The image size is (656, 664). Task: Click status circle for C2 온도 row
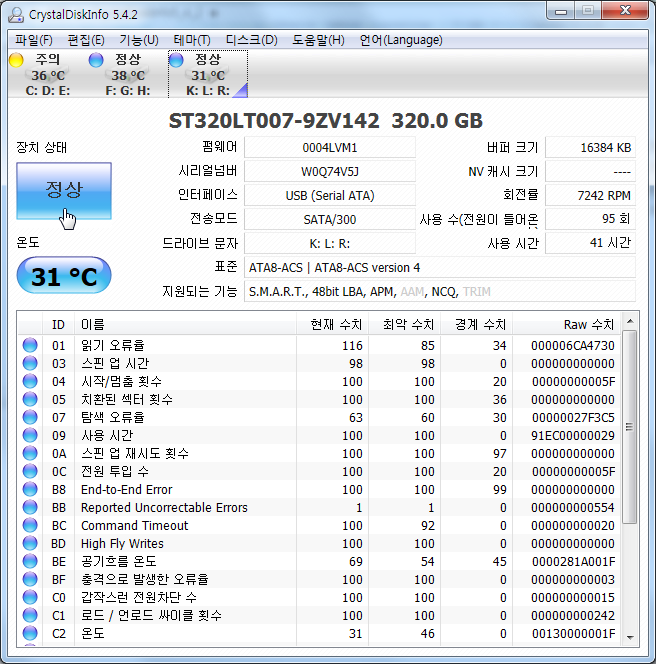pyautogui.click(x=30, y=633)
